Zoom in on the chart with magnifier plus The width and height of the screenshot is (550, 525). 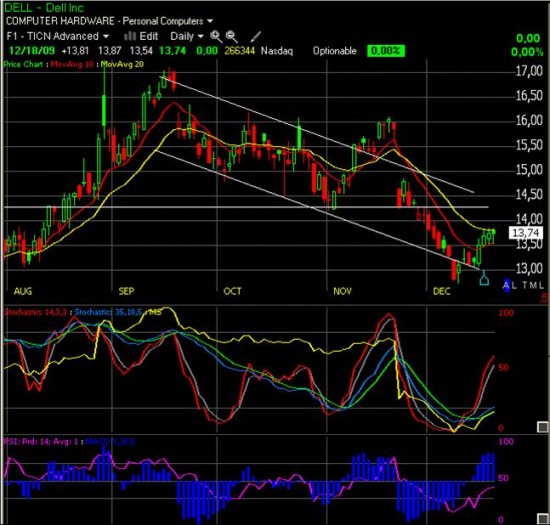coord(216,36)
